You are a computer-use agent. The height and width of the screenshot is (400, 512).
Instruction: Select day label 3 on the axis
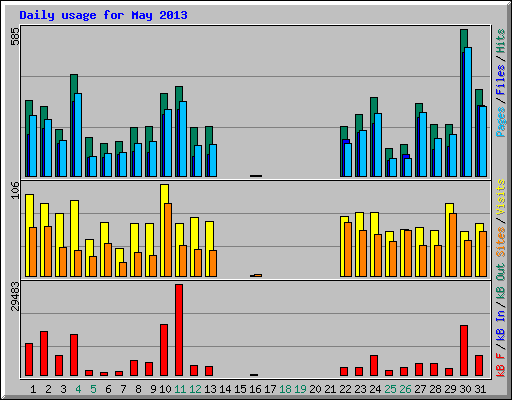coord(63,389)
